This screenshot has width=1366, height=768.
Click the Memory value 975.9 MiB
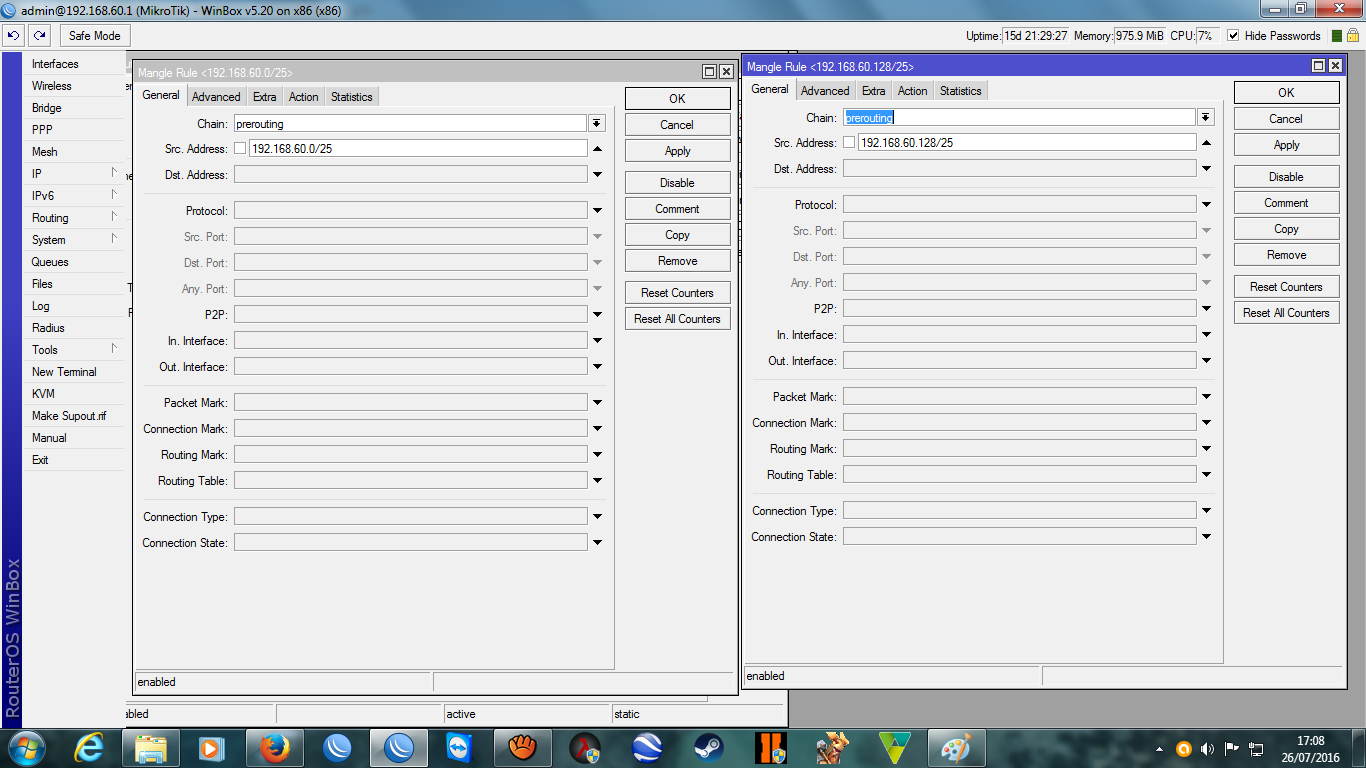pos(1139,35)
